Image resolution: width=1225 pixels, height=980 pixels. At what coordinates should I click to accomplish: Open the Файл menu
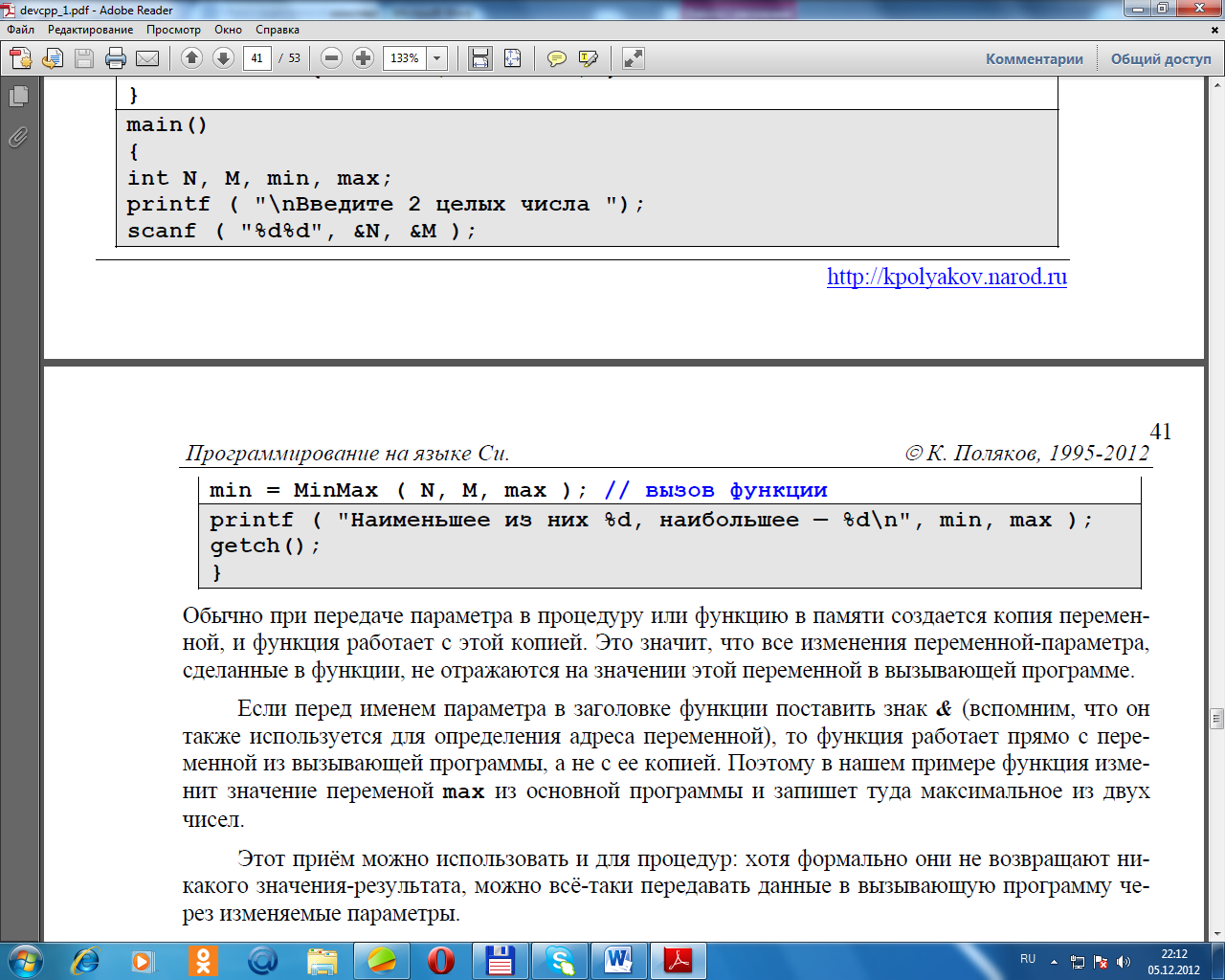coord(21,30)
